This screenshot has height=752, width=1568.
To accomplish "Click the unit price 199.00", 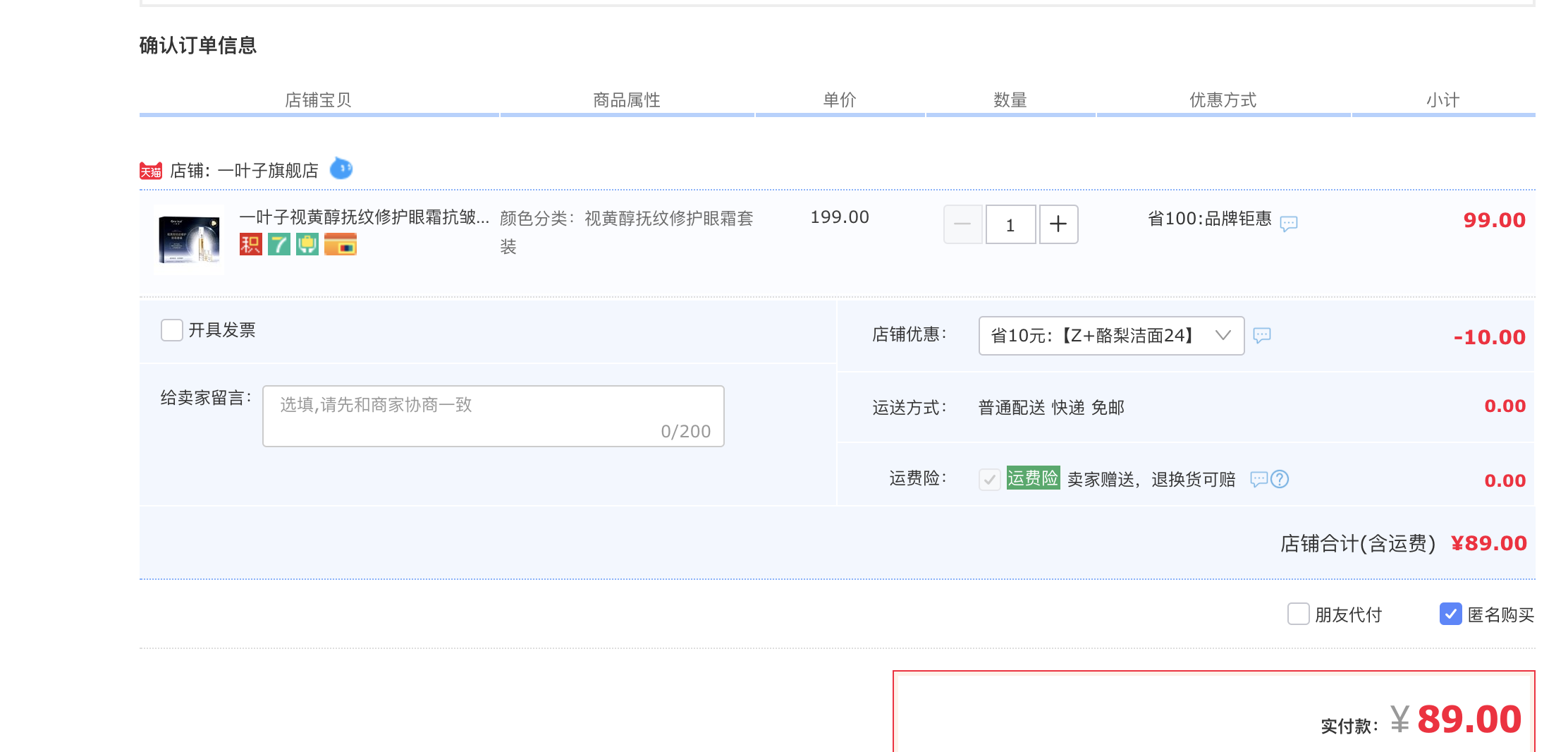I will 840,217.
